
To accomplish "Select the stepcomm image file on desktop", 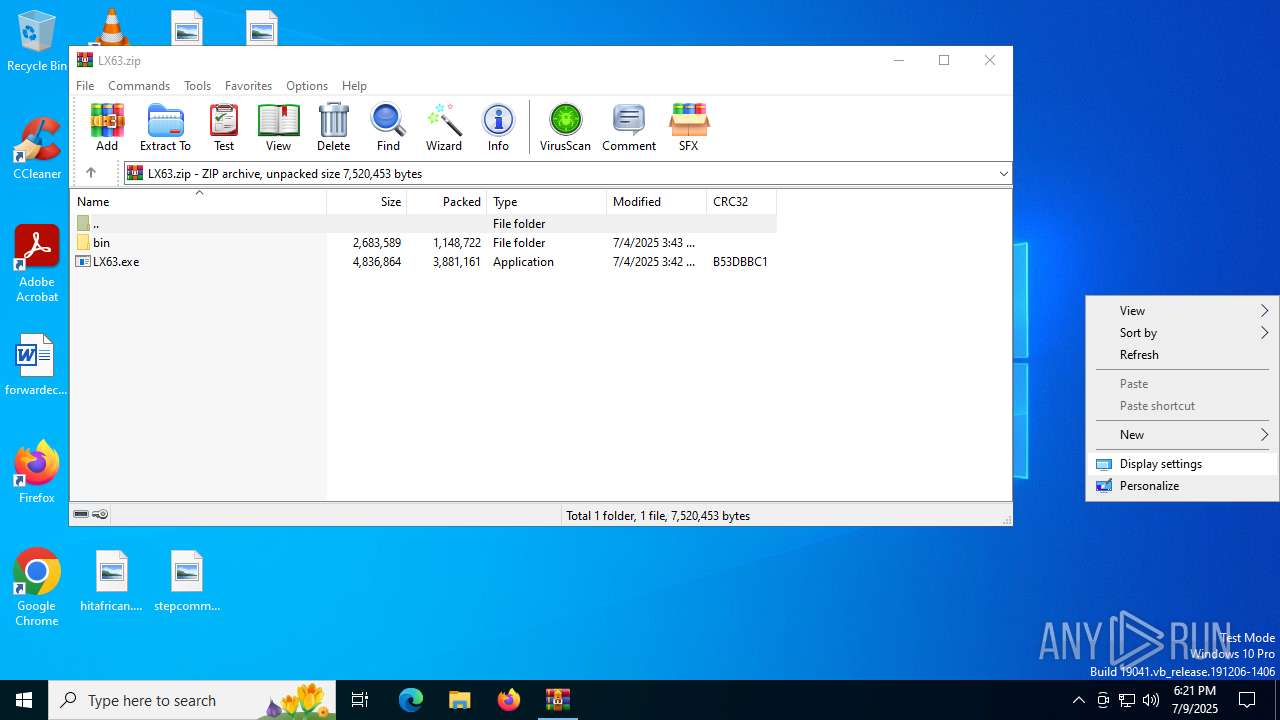I will click(186, 581).
